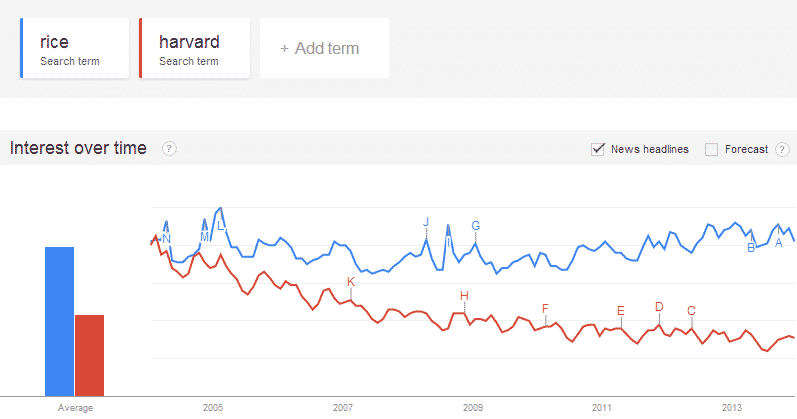This screenshot has width=797, height=419.
Task: Select headline marker E on the chart
Action: pos(621,311)
